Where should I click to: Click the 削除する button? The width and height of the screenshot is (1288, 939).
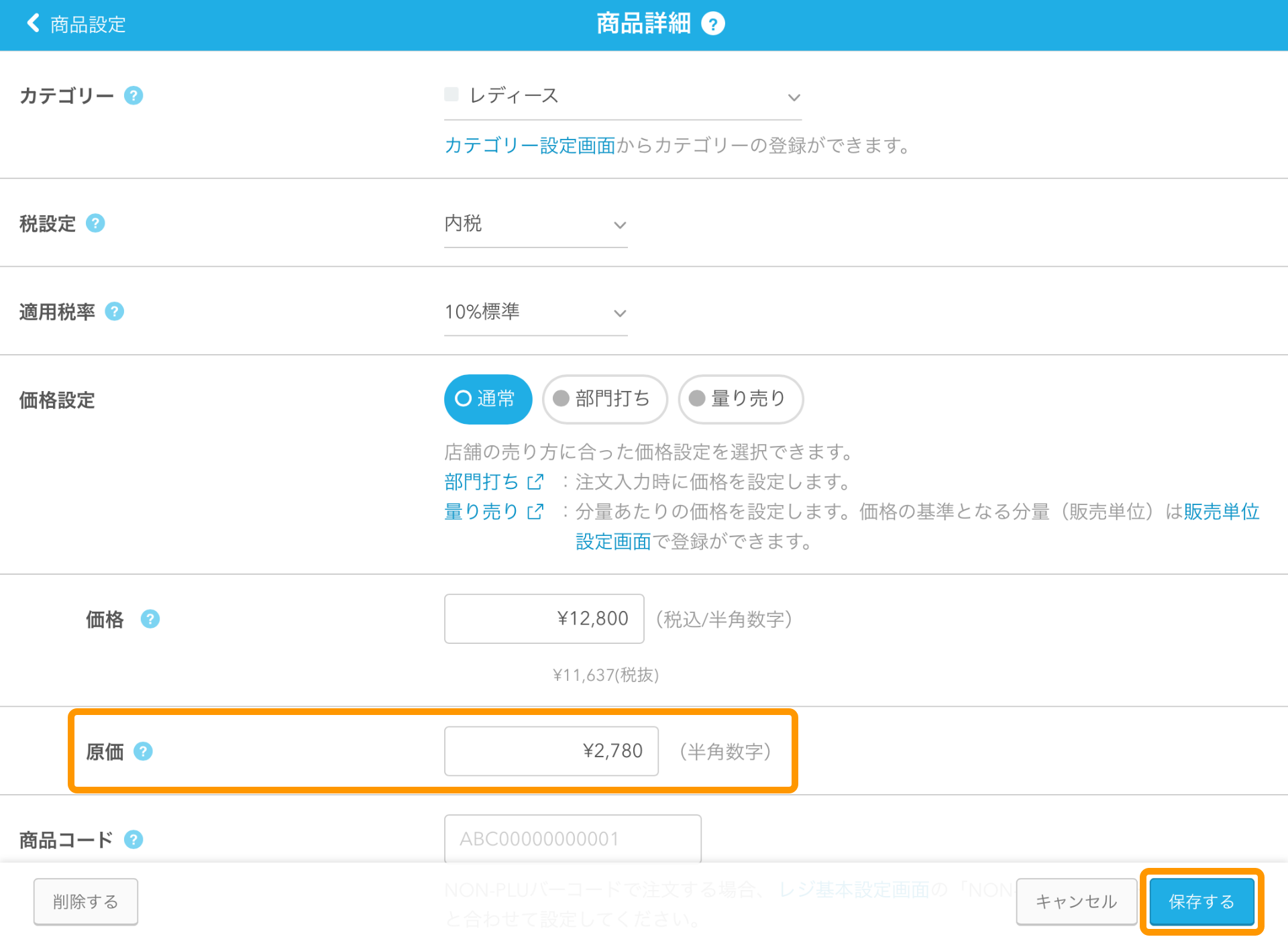(x=86, y=901)
